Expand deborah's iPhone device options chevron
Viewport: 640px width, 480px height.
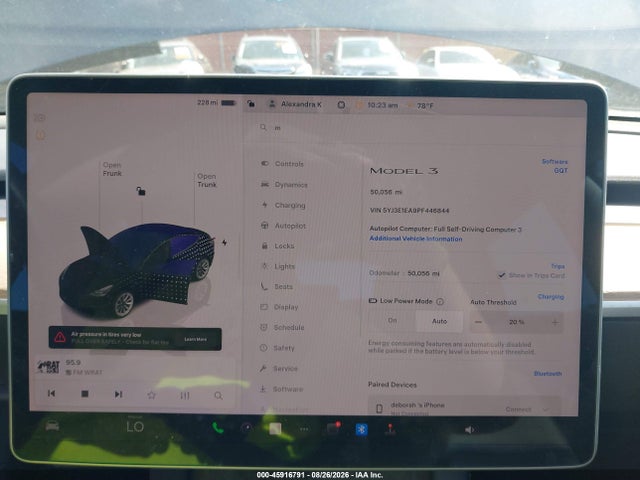(547, 409)
